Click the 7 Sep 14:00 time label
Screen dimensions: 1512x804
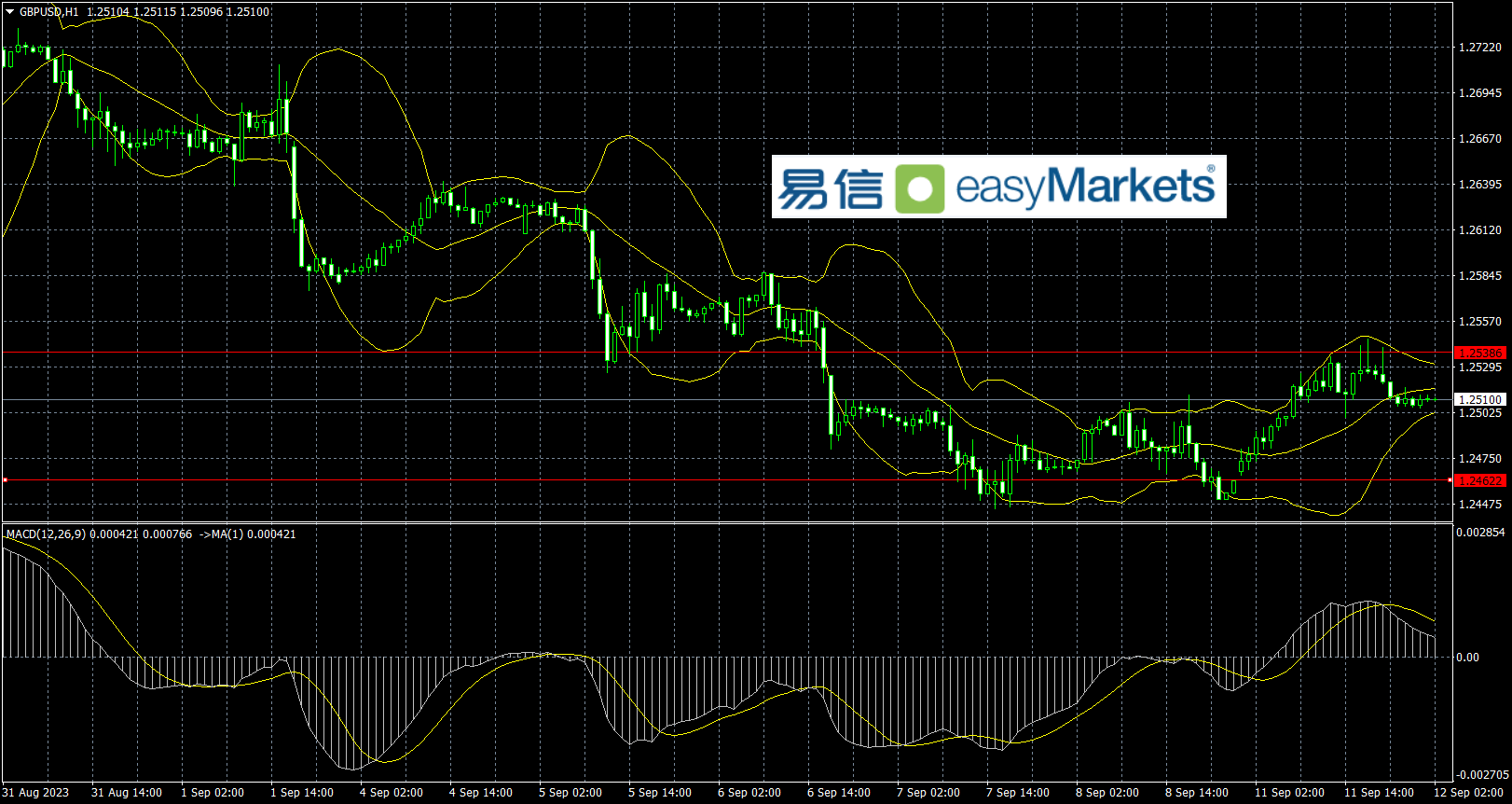pos(1018,793)
